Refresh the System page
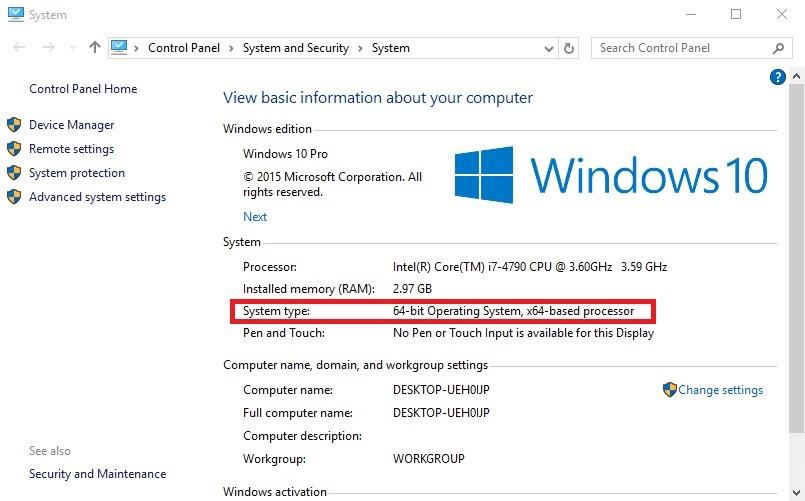Screen dimensions: 805x501 [569, 48]
